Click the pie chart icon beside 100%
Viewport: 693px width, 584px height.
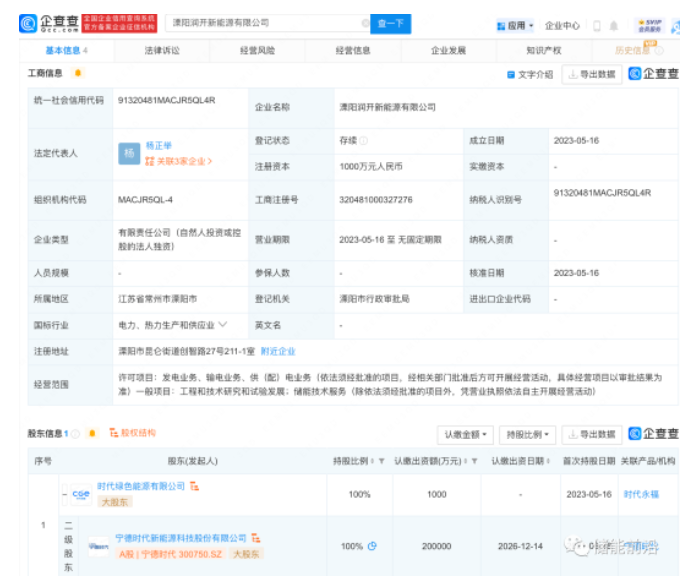coord(372,546)
